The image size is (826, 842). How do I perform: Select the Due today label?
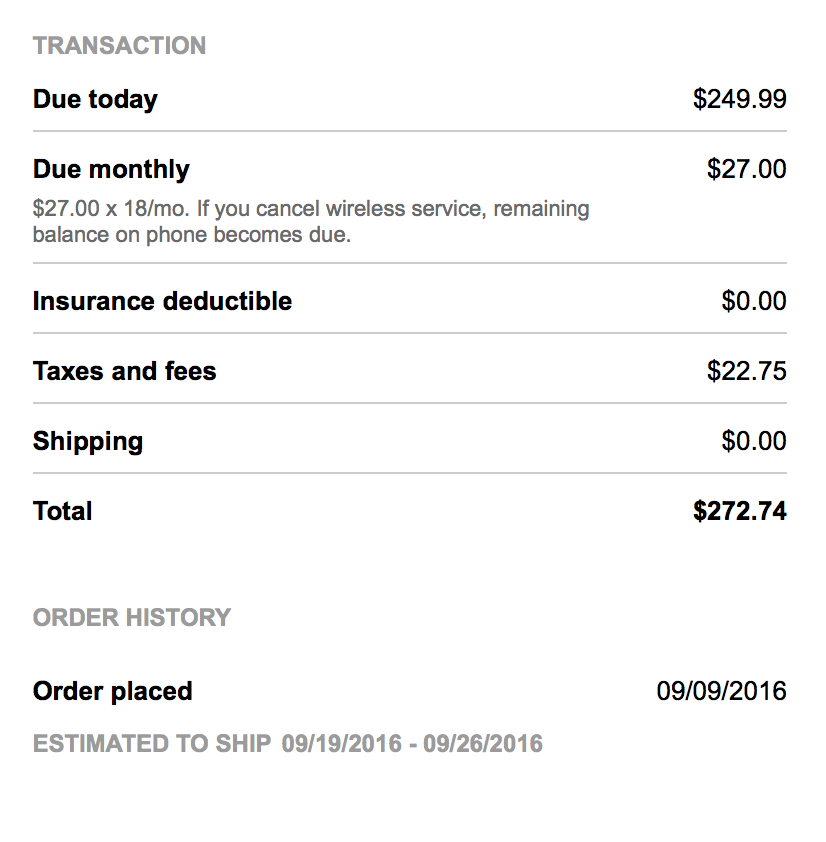[x=95, y=99]
